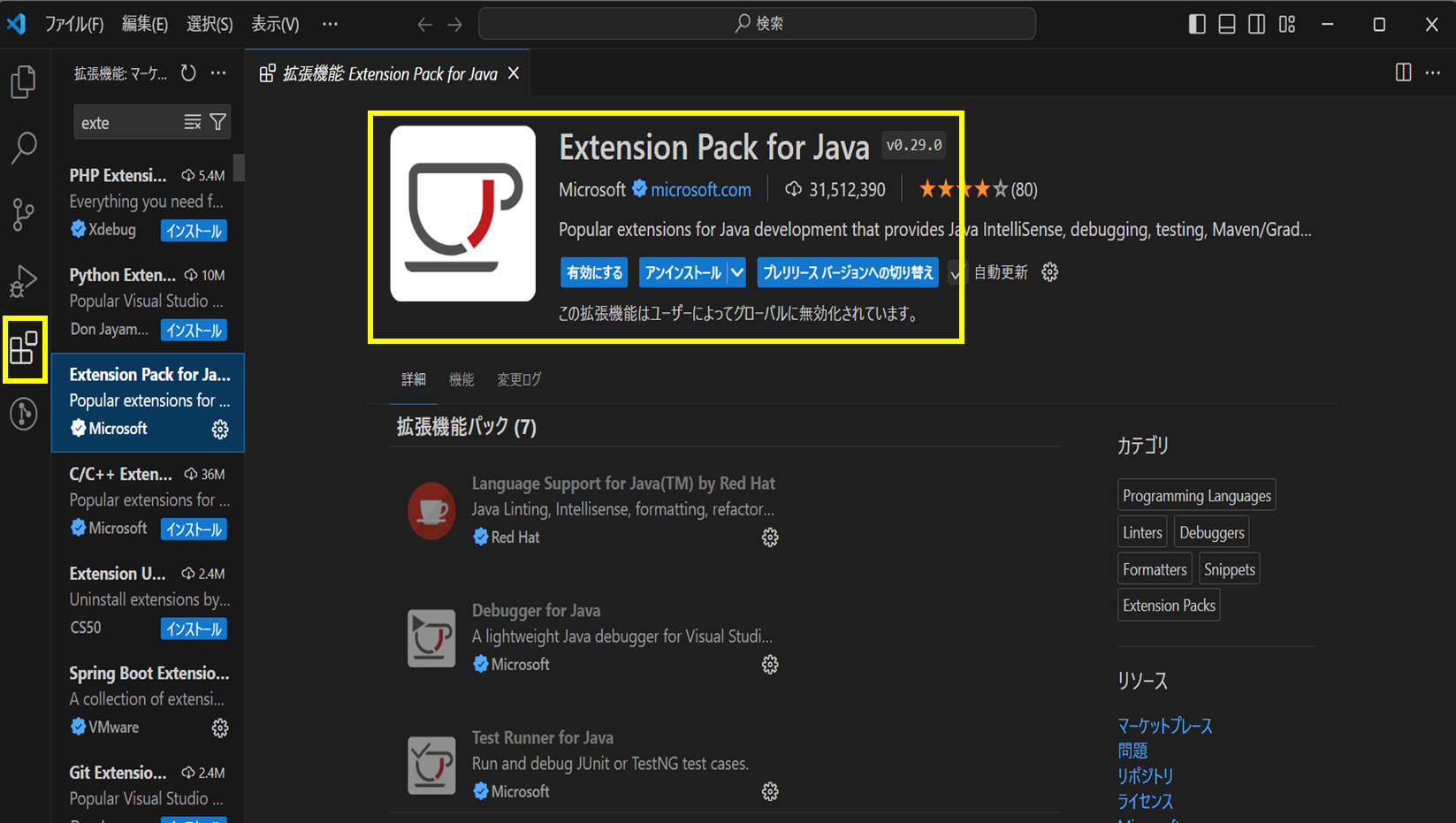Click the Programming Languages category tag
Screen dimensions: 1456x823
[x=1197, y=496]
